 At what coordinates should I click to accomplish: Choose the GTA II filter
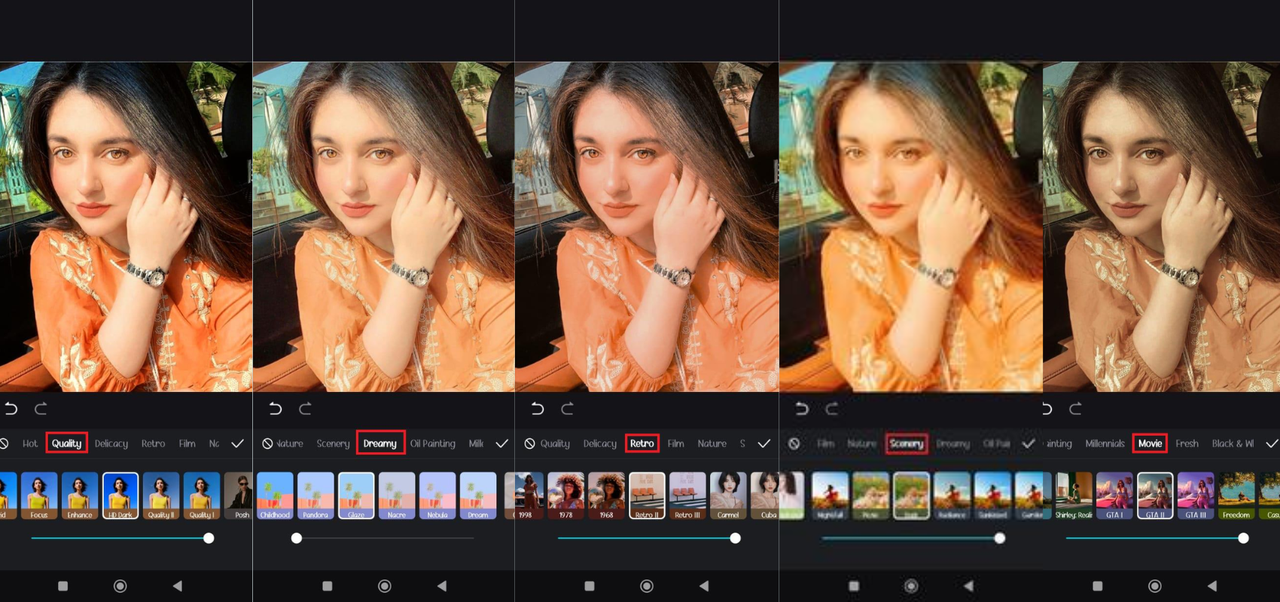coord(1155,496)
